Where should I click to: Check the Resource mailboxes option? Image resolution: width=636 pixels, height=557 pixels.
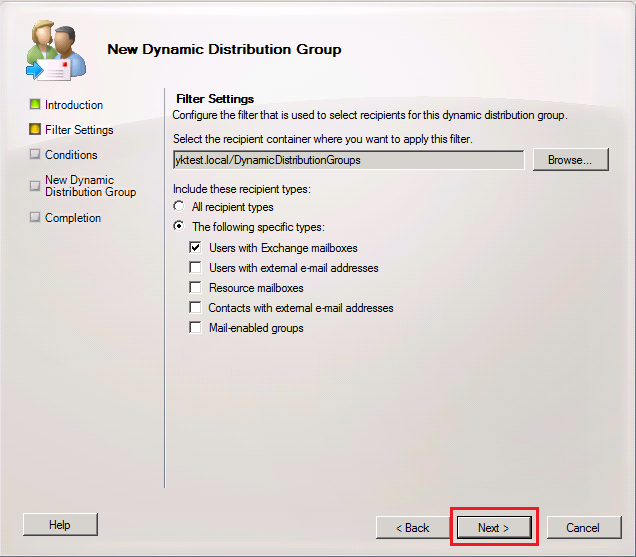[x=195, y=288]
